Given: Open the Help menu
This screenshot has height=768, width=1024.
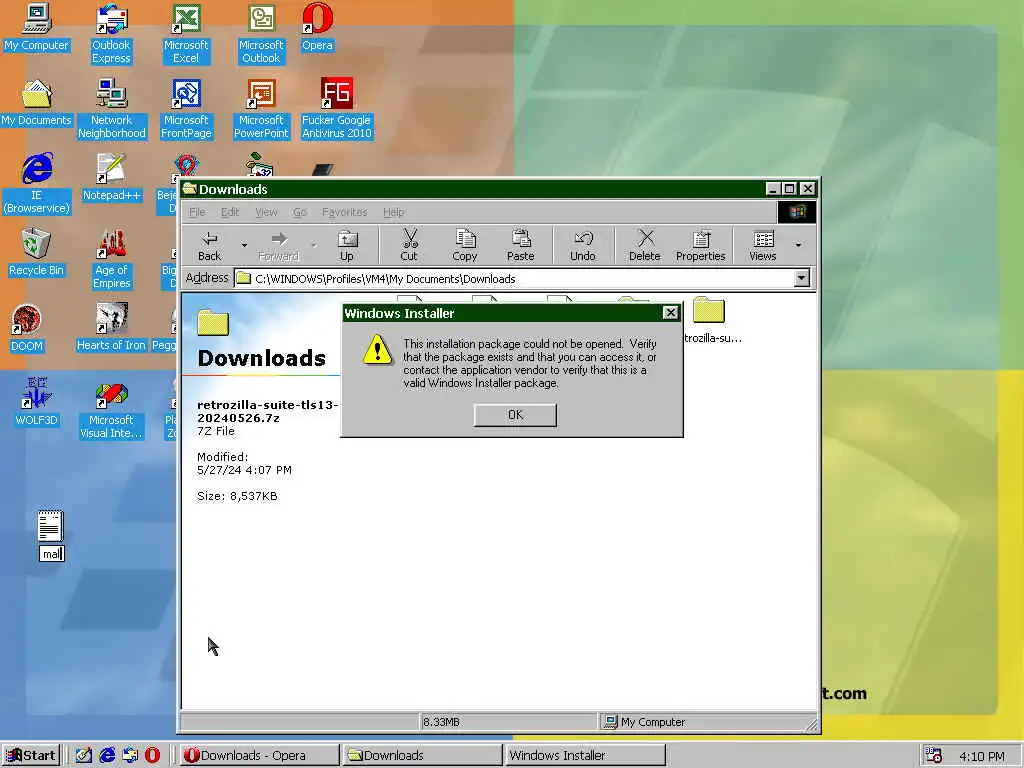Looking at the screenshot, I should pyautogui.click(x=394, y=212).
